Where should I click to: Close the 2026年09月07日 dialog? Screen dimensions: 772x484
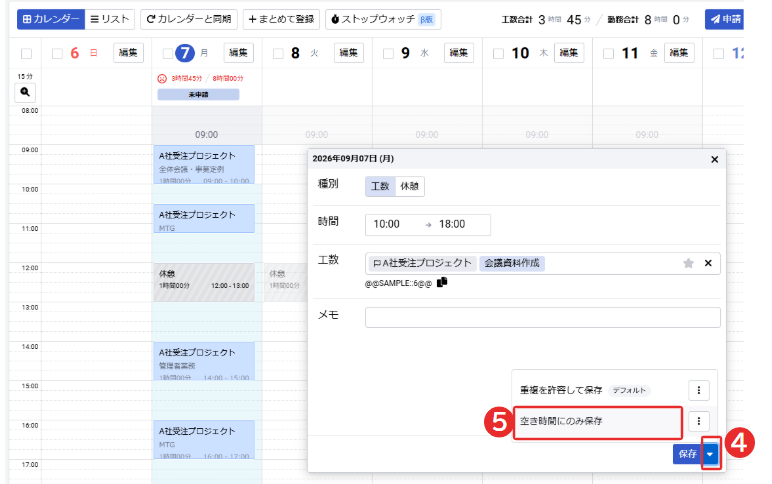(714, 160)
